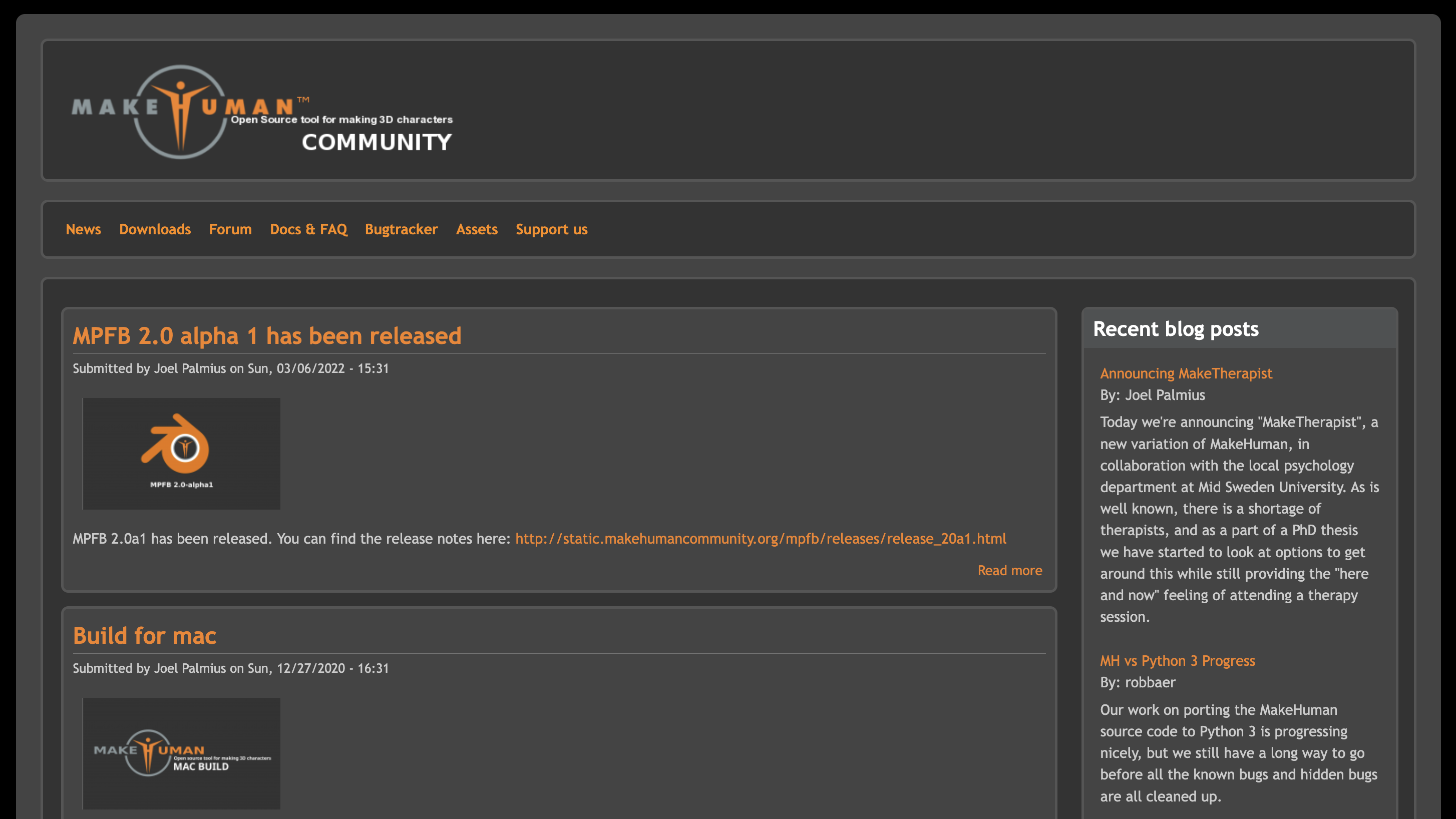
Task: Click the 03/06/2022 - 15:31 submission line
Action: click(x=231, y=368)
